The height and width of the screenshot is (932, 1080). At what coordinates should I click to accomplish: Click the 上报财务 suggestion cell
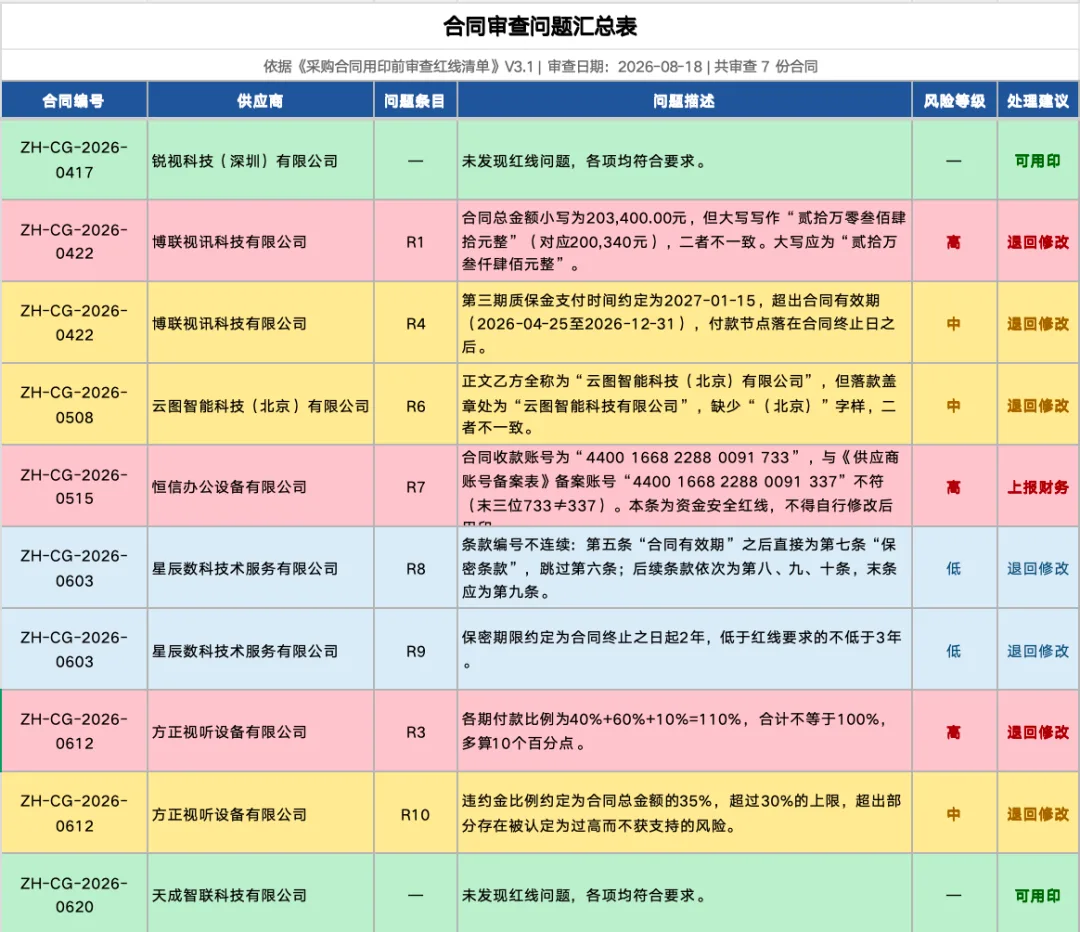[x=1038, y=486]
